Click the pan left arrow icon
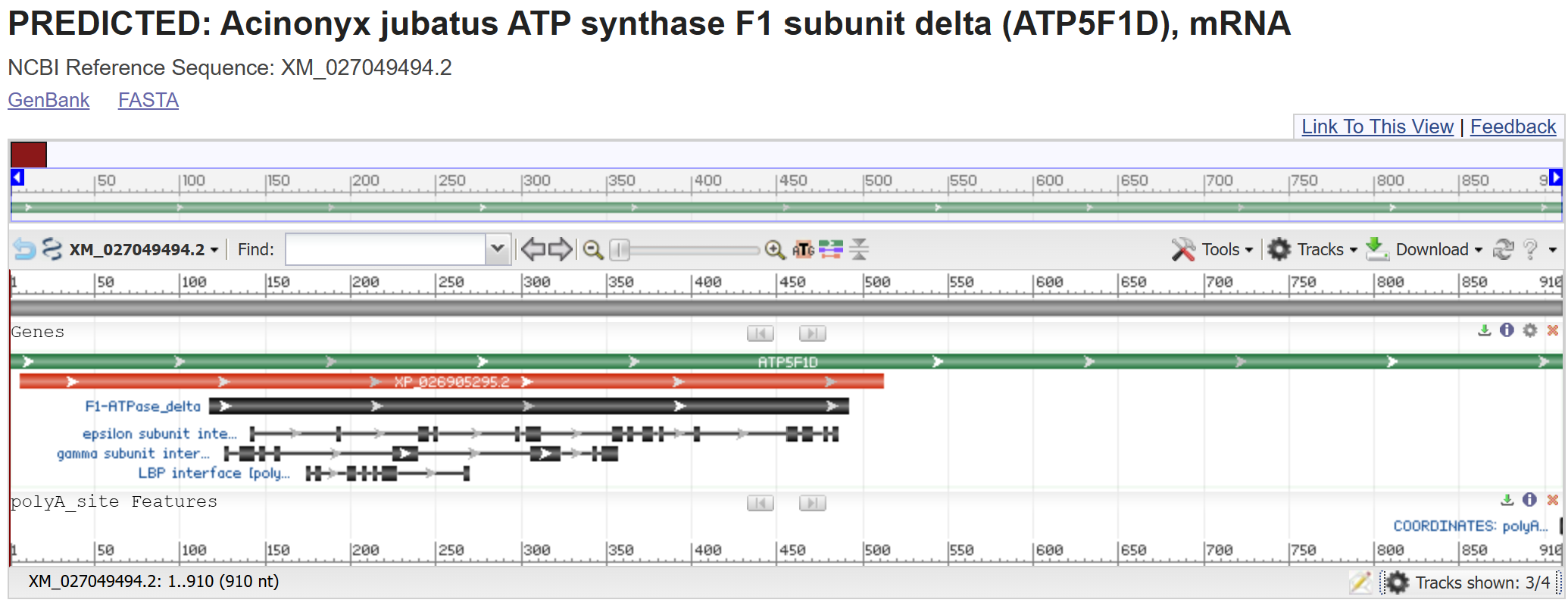The image size is (1568, 606). pos(533,249)
